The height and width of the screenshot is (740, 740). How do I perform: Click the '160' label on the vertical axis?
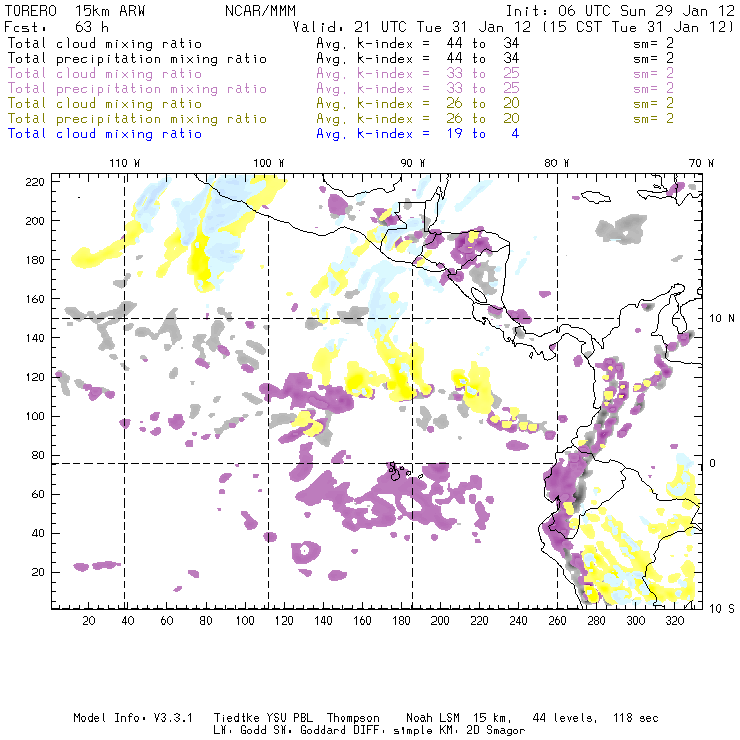35,299
